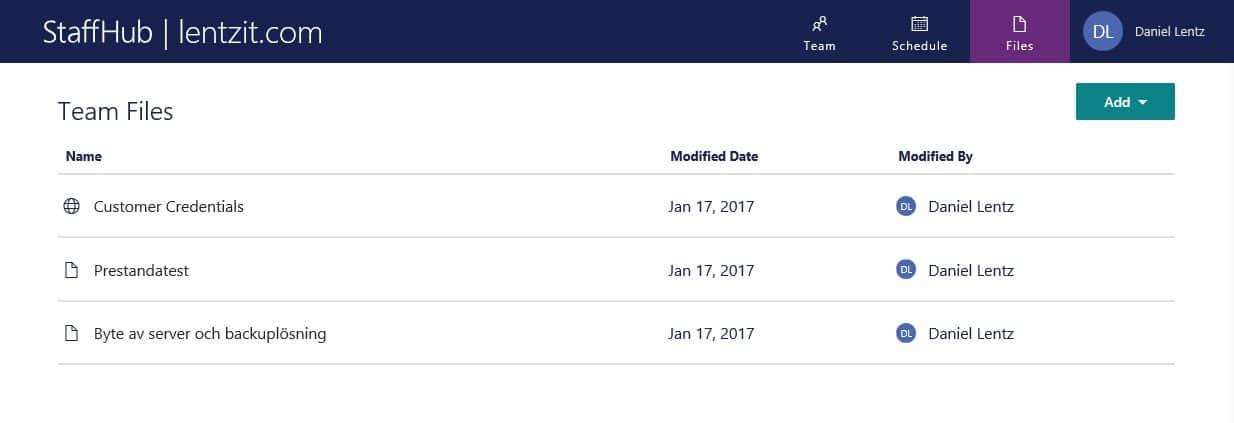
Task: Click DL avatar in Customer Credentials row
Action: coord(906,207)
